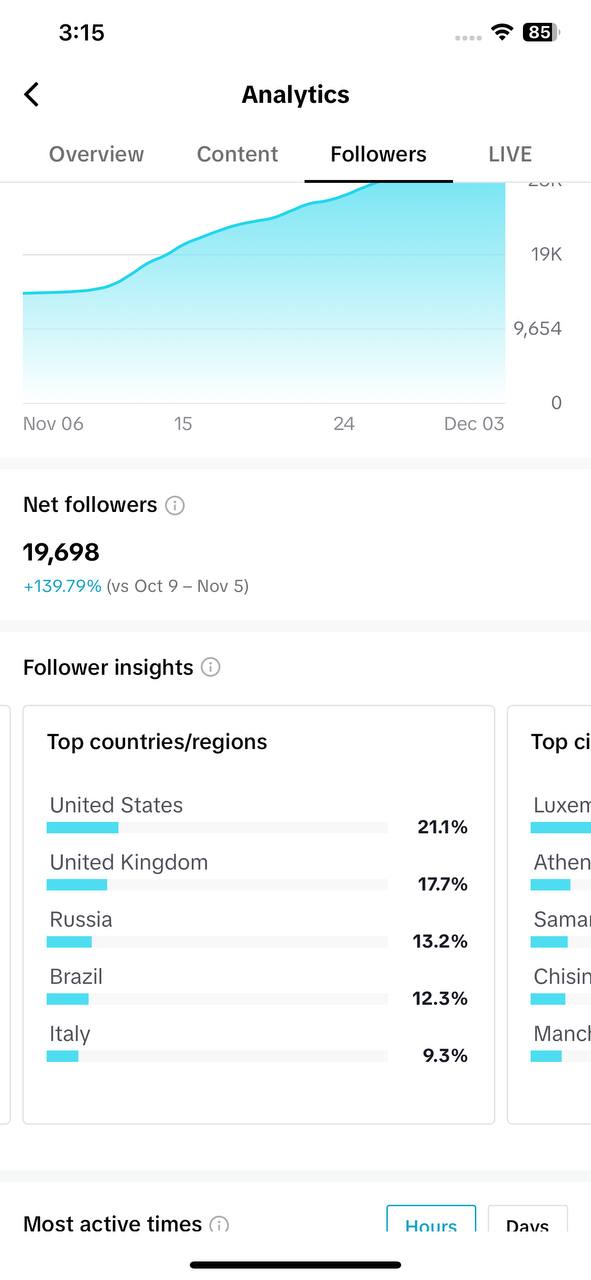
Task: Switch to the Content tab
Action: point(237,154)
